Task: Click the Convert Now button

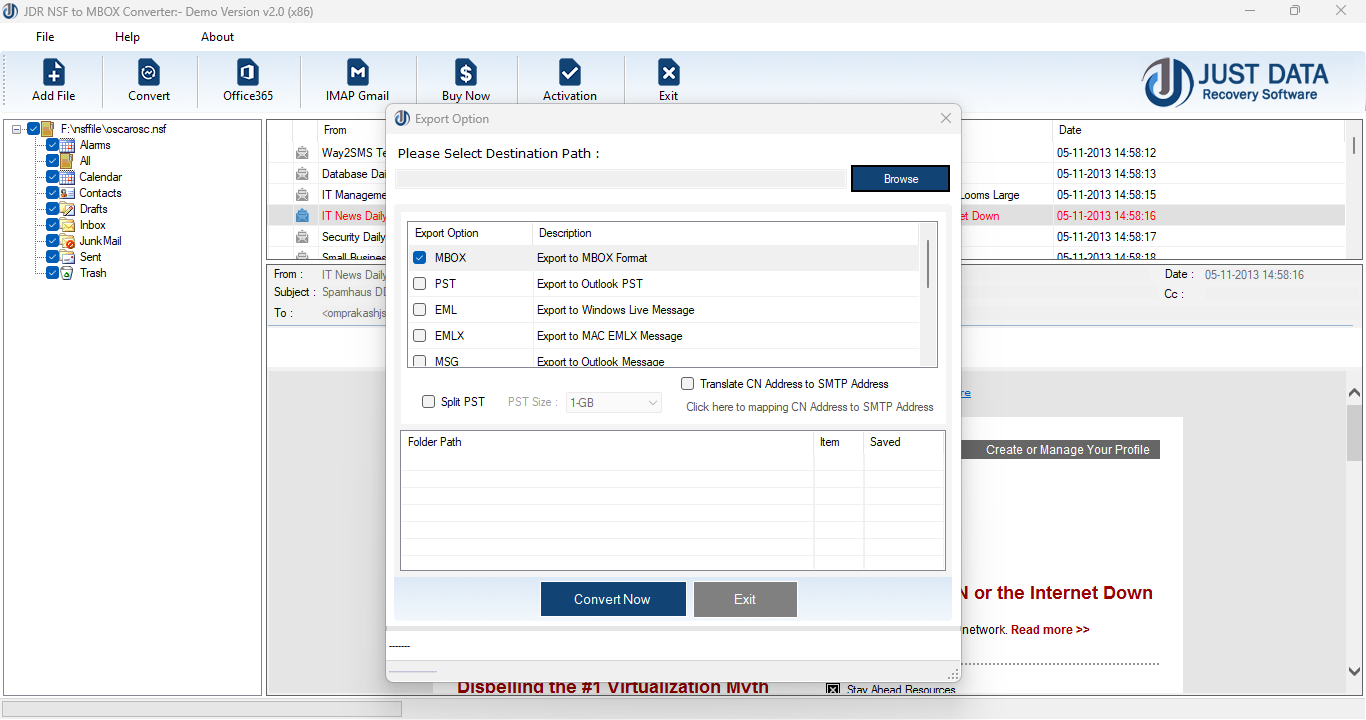Action: (613, 599)
